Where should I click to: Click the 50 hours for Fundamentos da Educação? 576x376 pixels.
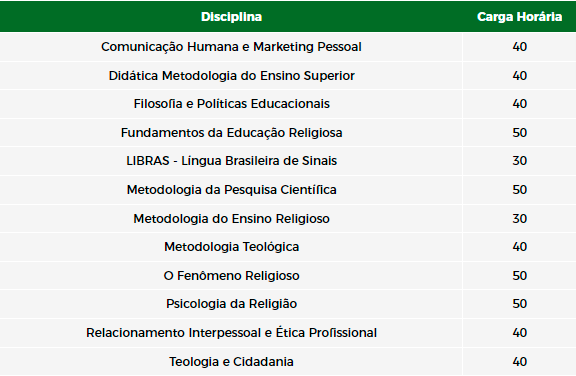point(519,133)
